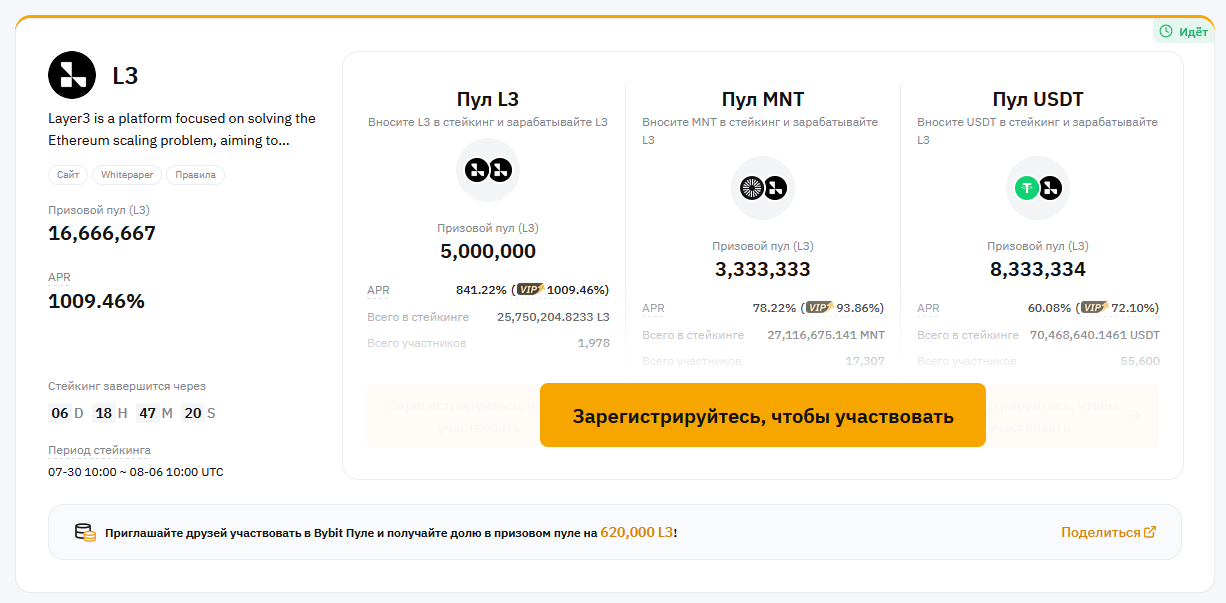The height and width of the screenshot is (603, 1226).
Task: Open the Whitepaper tag
Action: pos(127,175)
